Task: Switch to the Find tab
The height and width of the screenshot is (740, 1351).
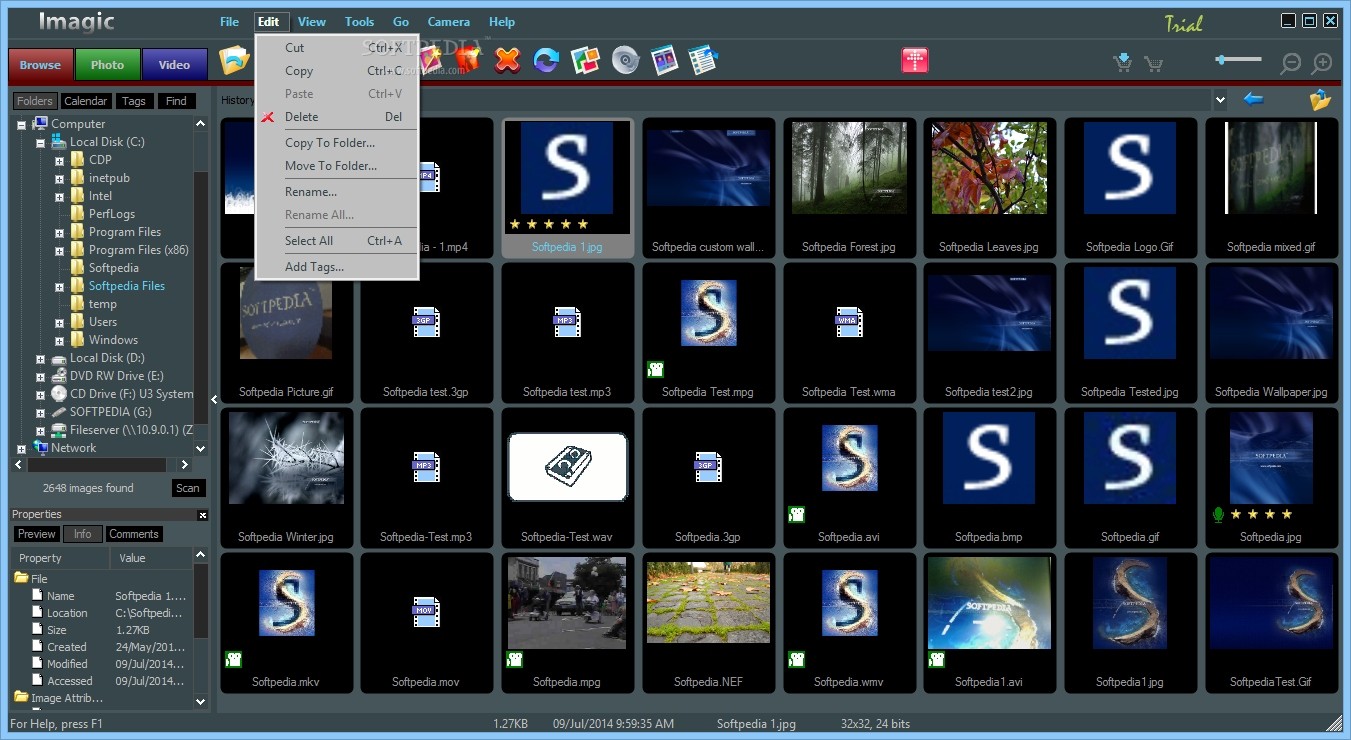Action: point(176,101)
